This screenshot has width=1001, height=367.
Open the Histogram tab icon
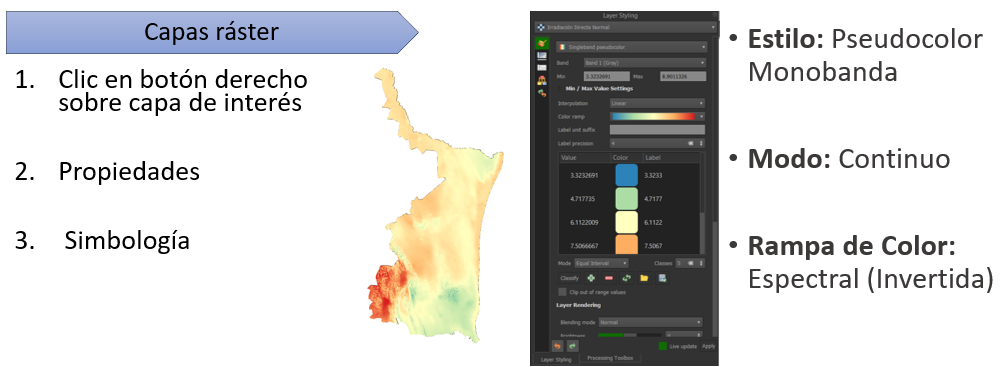coord(542,68)
